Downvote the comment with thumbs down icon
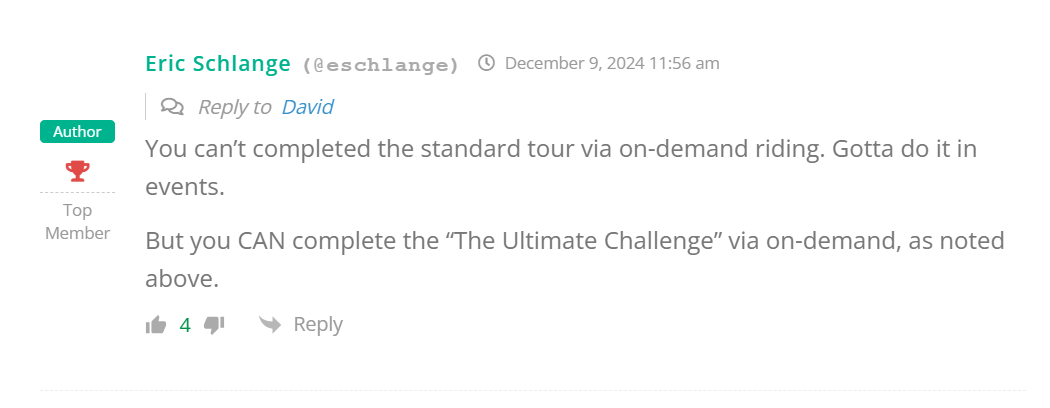The image size is (1050, 408). 214,324
